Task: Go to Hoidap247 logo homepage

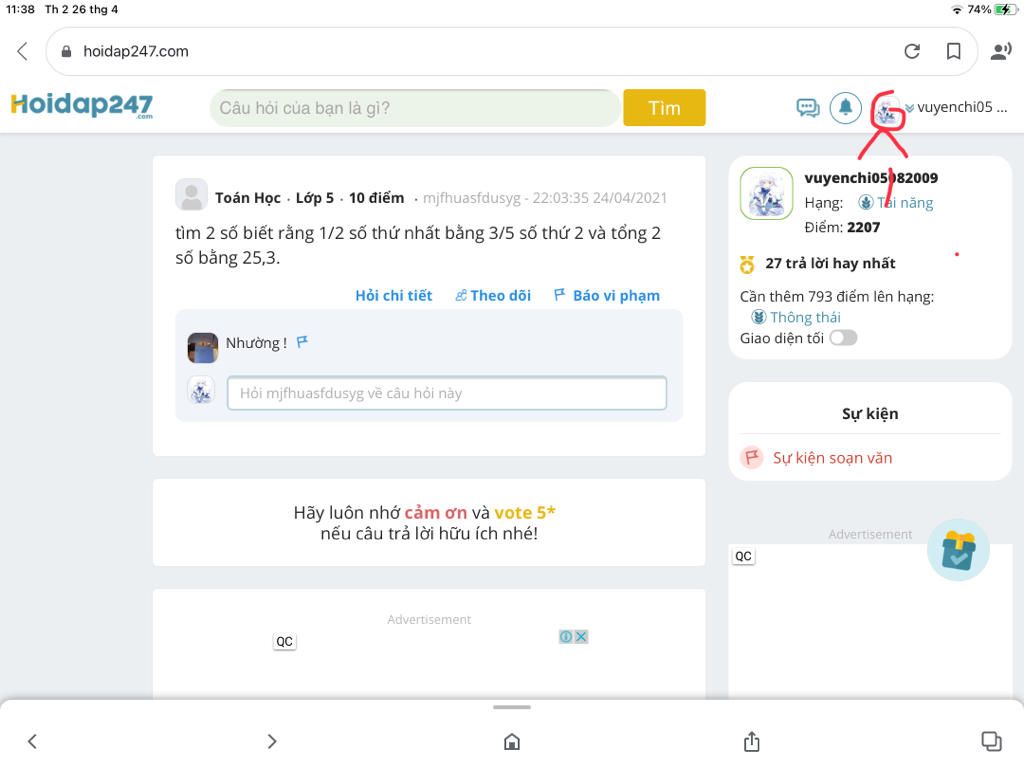Action: coord(82,105)
